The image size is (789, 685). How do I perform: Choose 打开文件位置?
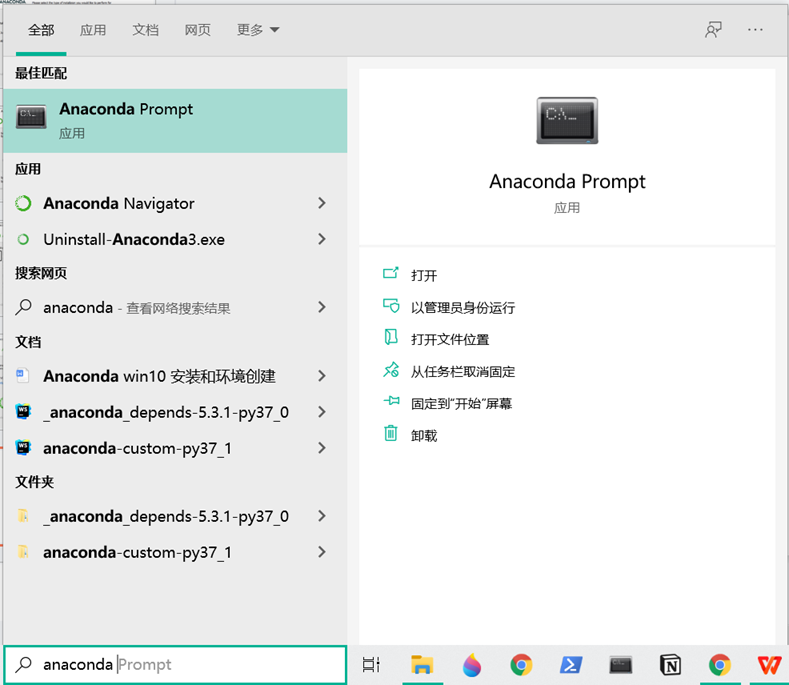tap(450, 340)
